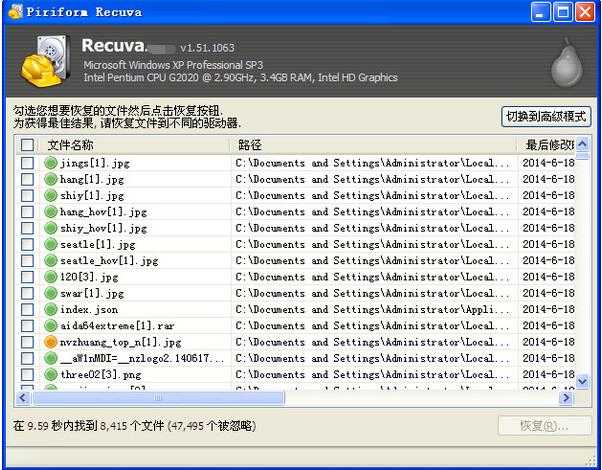The width and height of the screenshot is (602, 470).
Task: Click green status dot beside swar[1].jpg
Action: pyautogui.click(x=51, y=293)
